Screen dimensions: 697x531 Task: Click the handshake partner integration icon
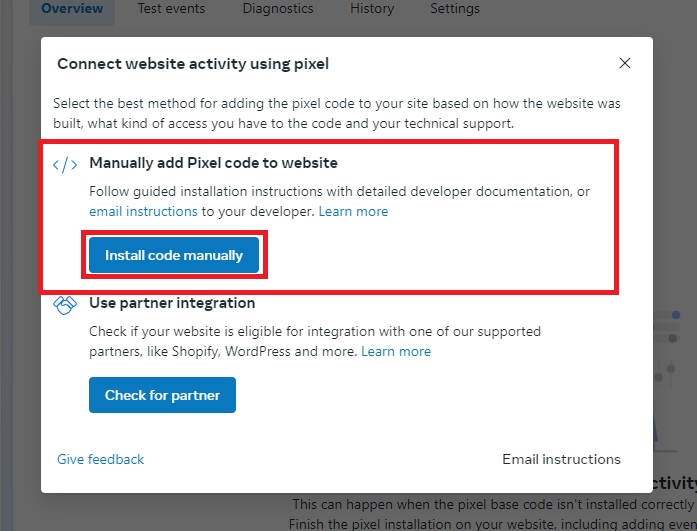click(x=65, y=305)
